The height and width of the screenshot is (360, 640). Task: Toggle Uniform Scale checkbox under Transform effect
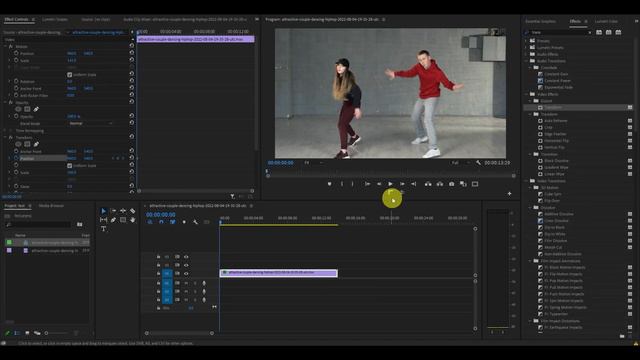(69, 166)
